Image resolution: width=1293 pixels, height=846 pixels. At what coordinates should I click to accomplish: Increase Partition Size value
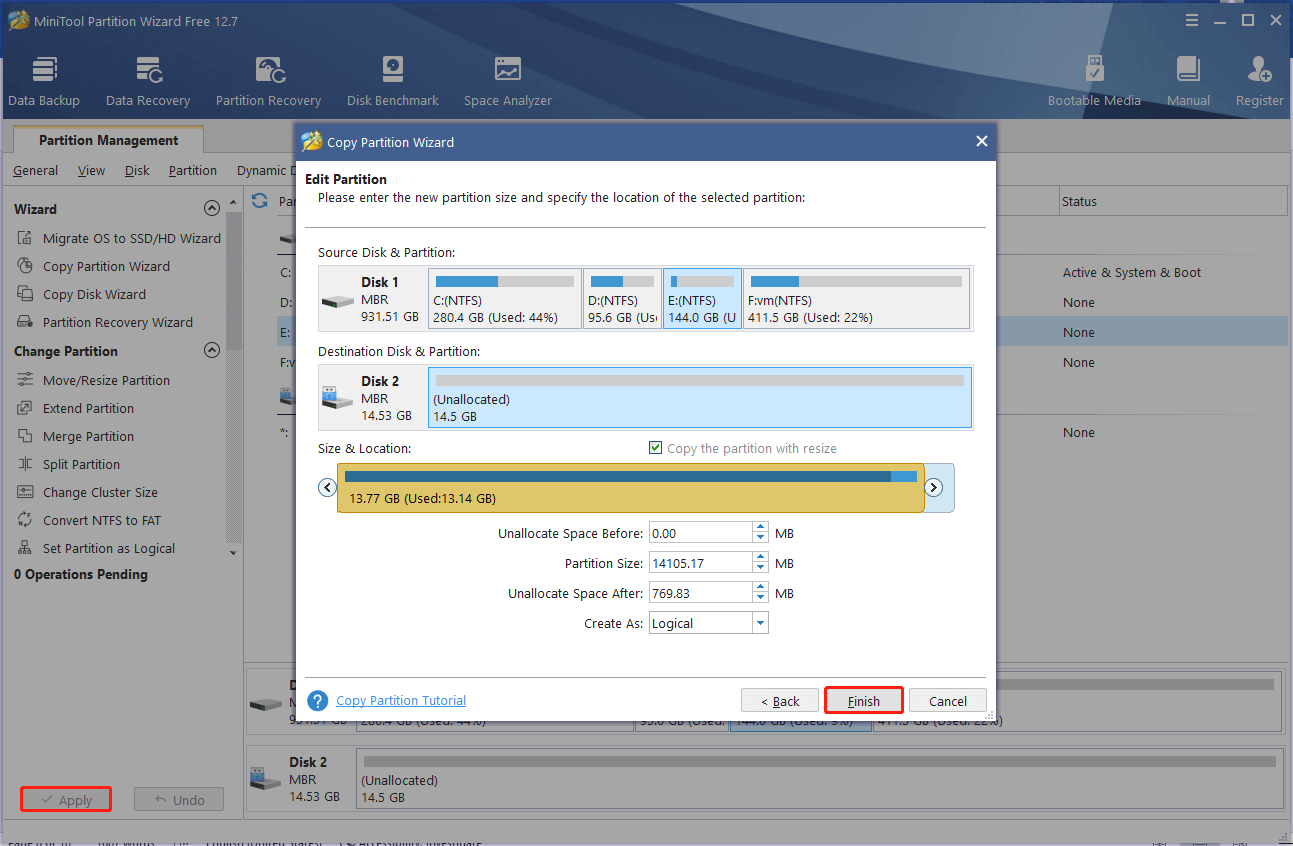(x=760, y=558)
